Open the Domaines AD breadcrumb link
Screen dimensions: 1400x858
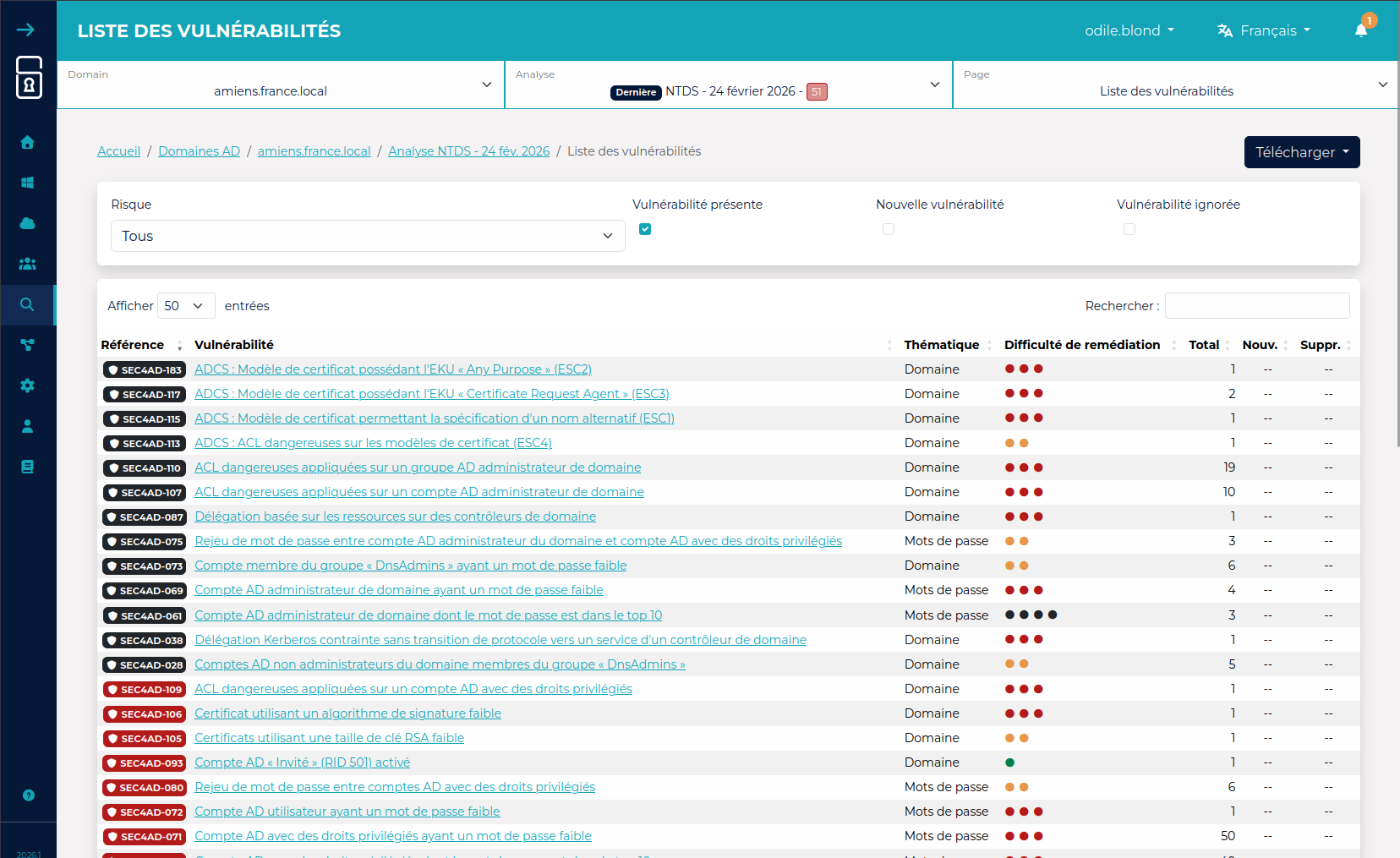199,151
